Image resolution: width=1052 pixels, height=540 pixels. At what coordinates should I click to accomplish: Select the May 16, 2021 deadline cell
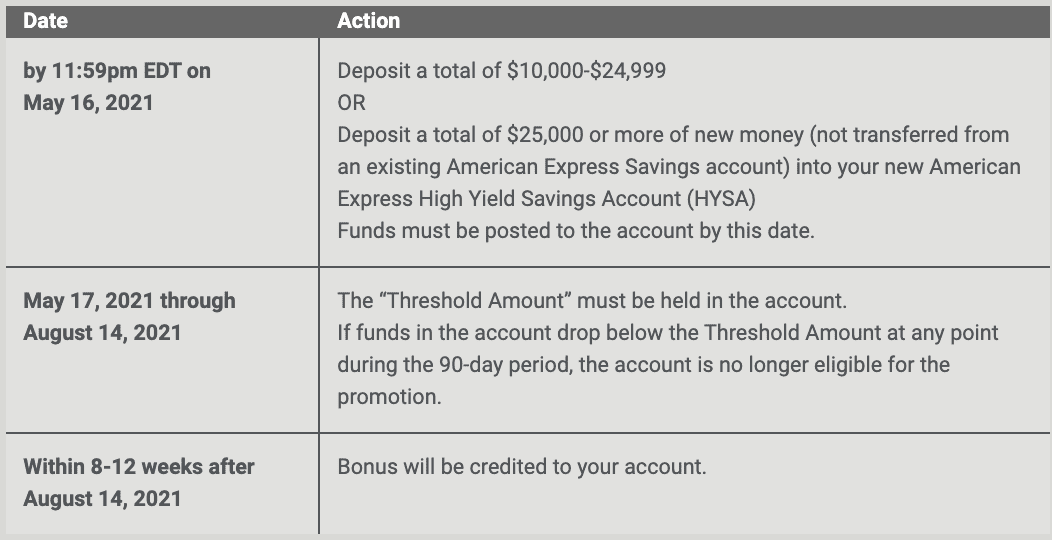[162, 152]
